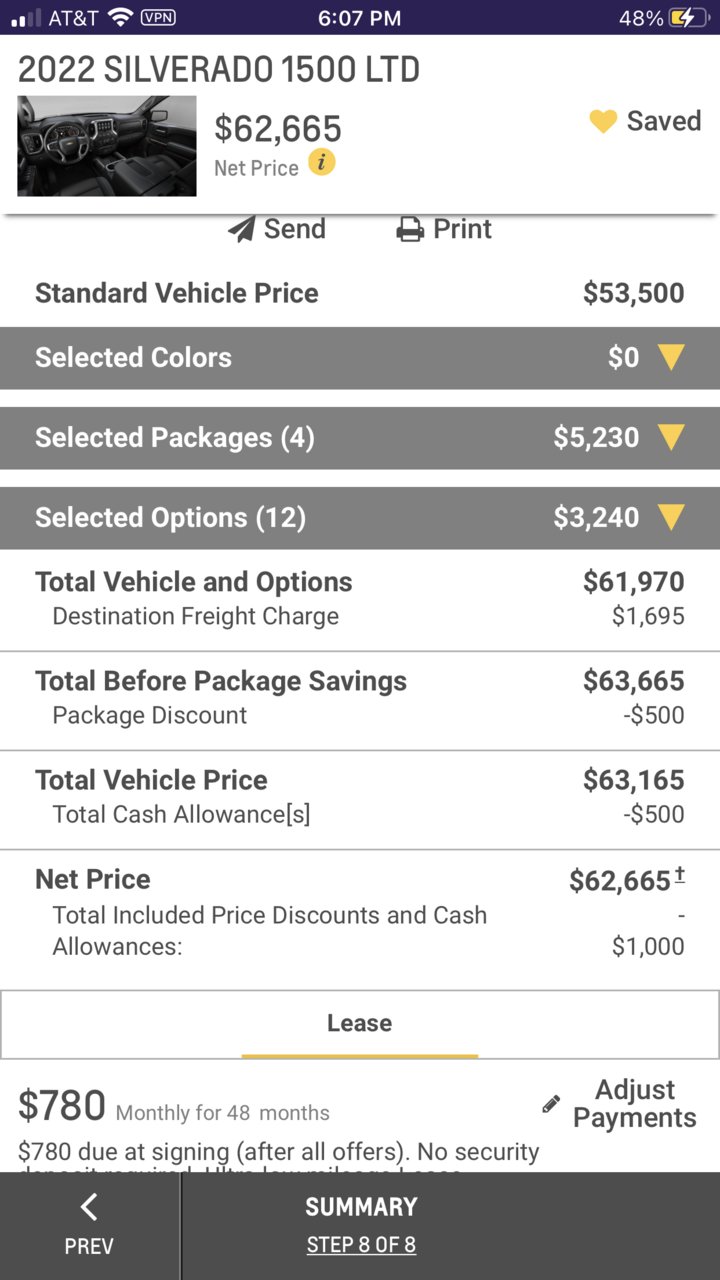Click the Net Price dagger footnote mark
Viewport: 720px width, 1280px height.
[x=680, y=875]
